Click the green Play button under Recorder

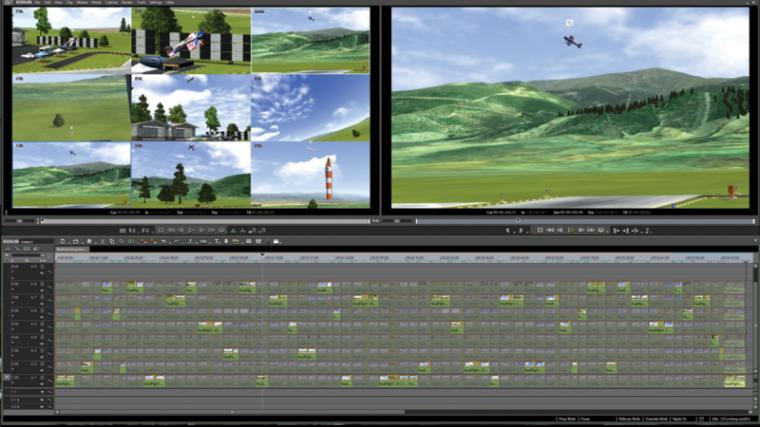[x=570, y=230]
